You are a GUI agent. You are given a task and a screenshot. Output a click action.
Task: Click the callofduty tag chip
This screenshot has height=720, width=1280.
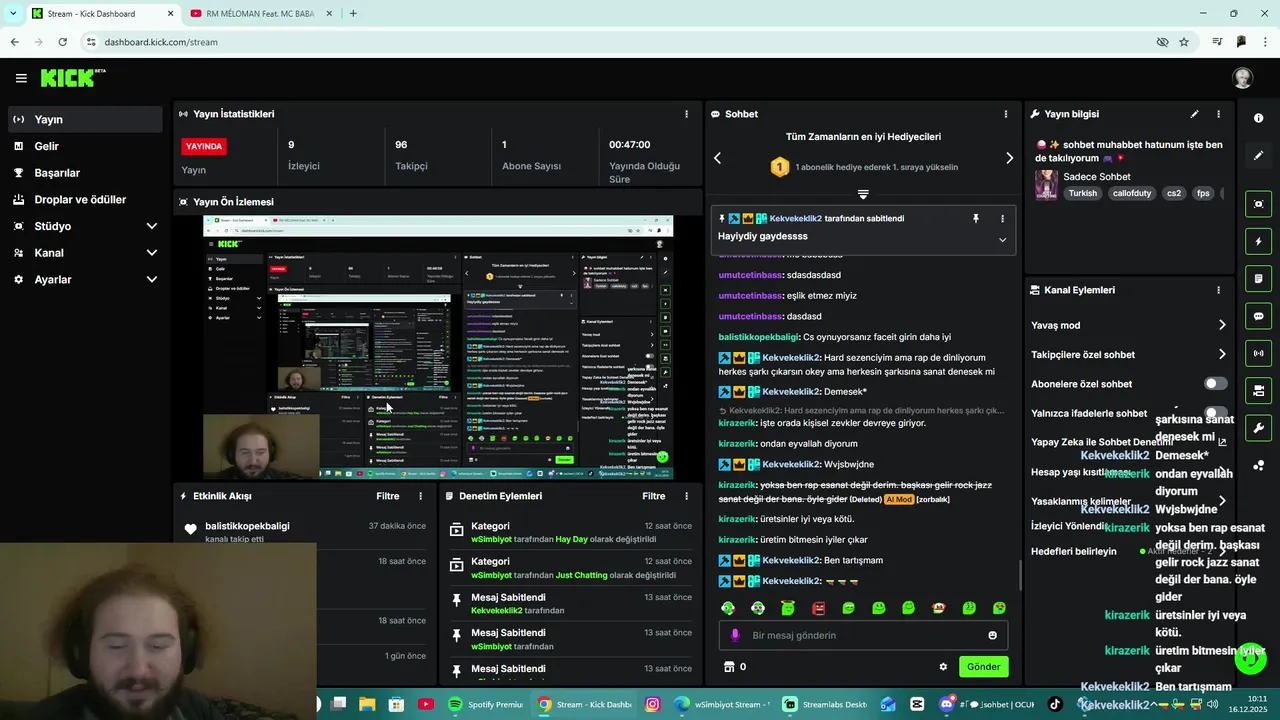pos(1132,193)
